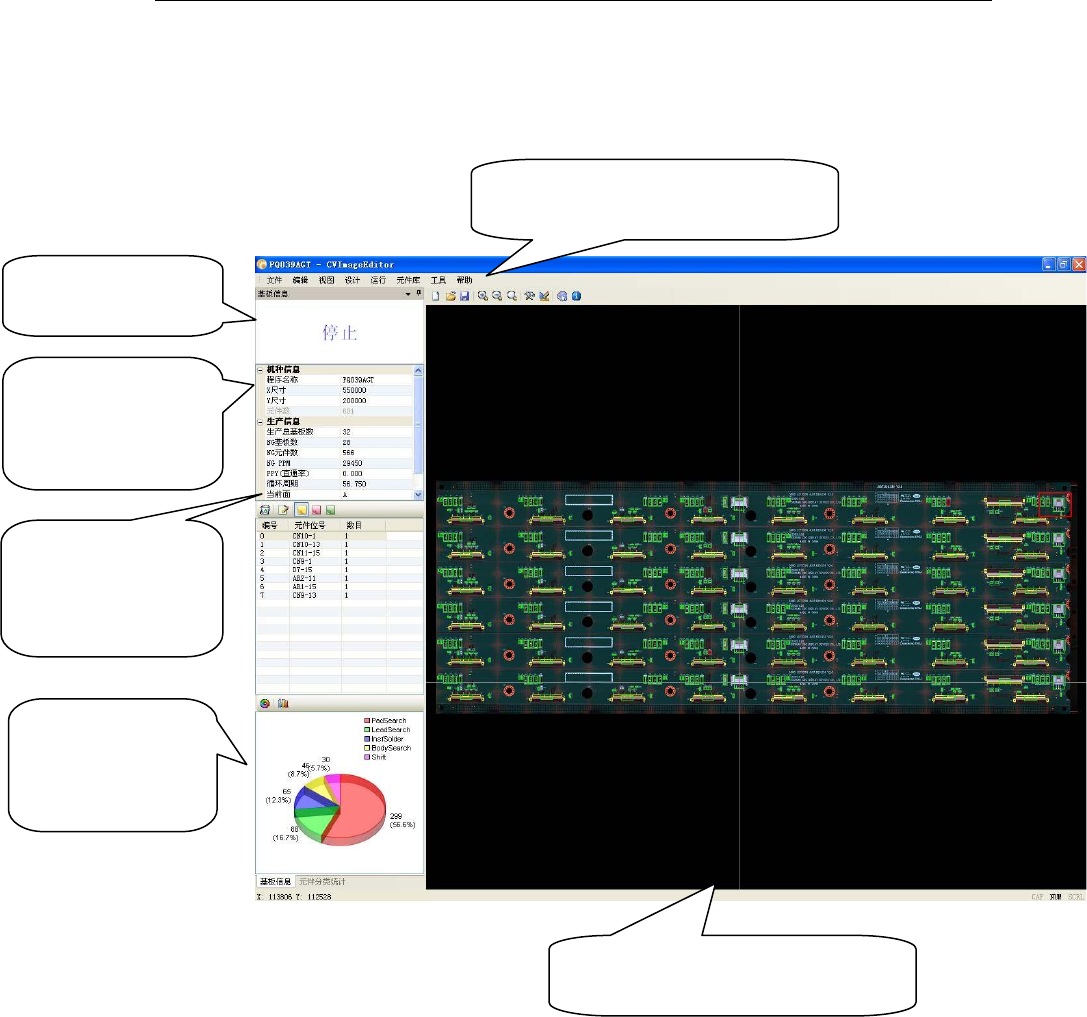Viewport: 1087px width, 1017px height.
Task: Click the New file toolbar icon
Action: (436, 296)
